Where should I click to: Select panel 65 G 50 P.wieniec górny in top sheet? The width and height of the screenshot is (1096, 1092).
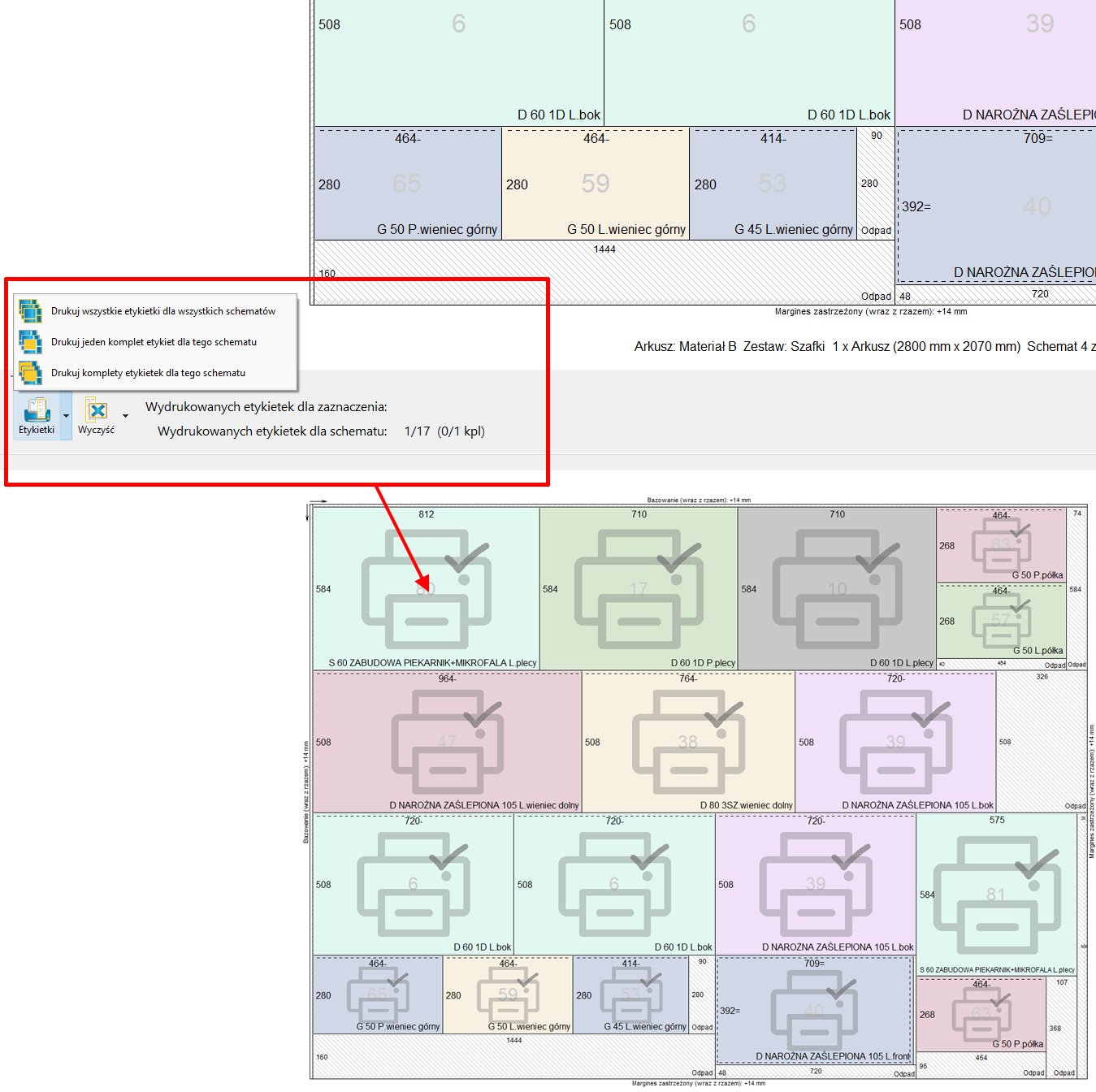(x=407, y=184)
